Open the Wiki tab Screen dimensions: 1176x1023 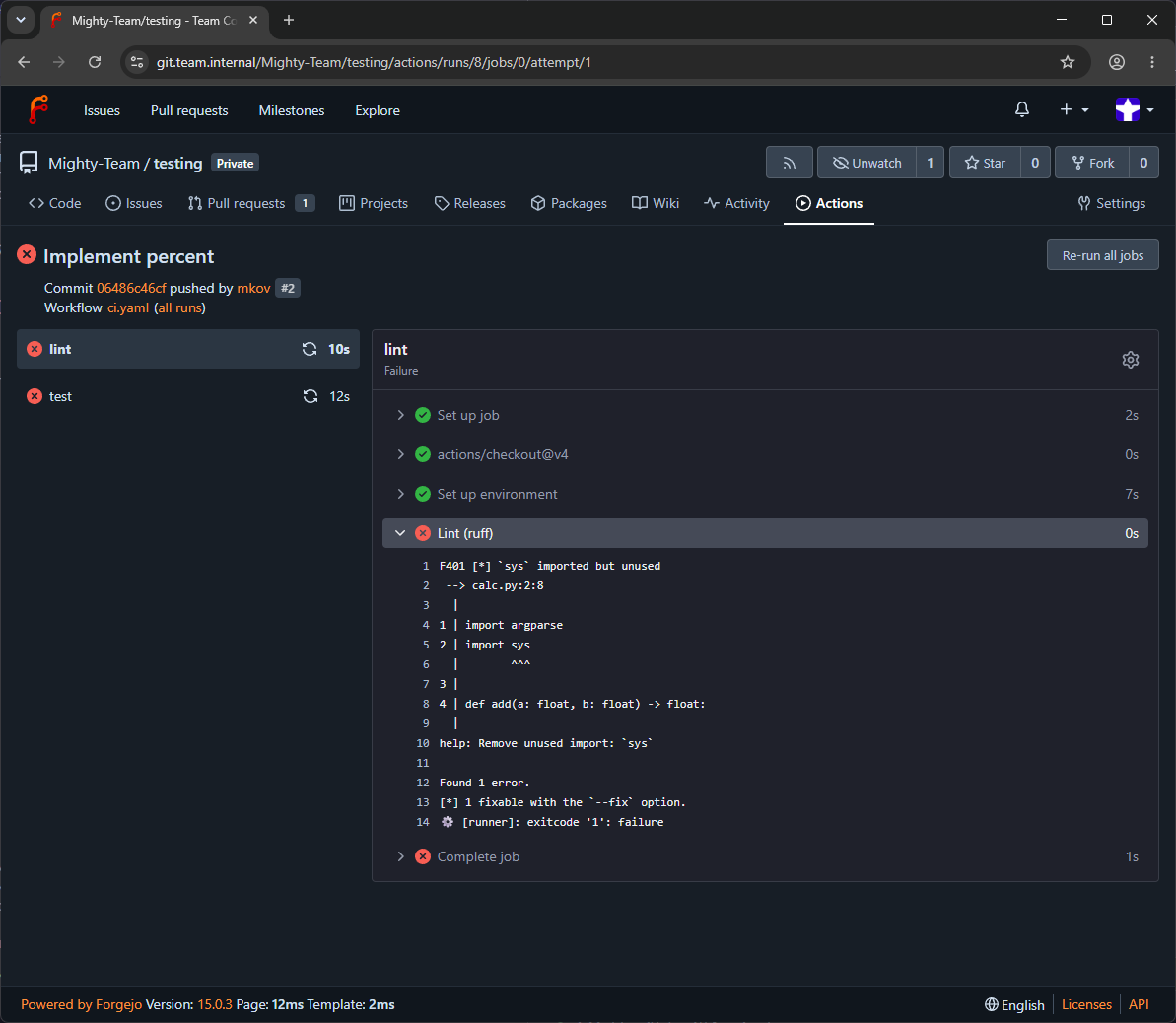tap(656, 203)
